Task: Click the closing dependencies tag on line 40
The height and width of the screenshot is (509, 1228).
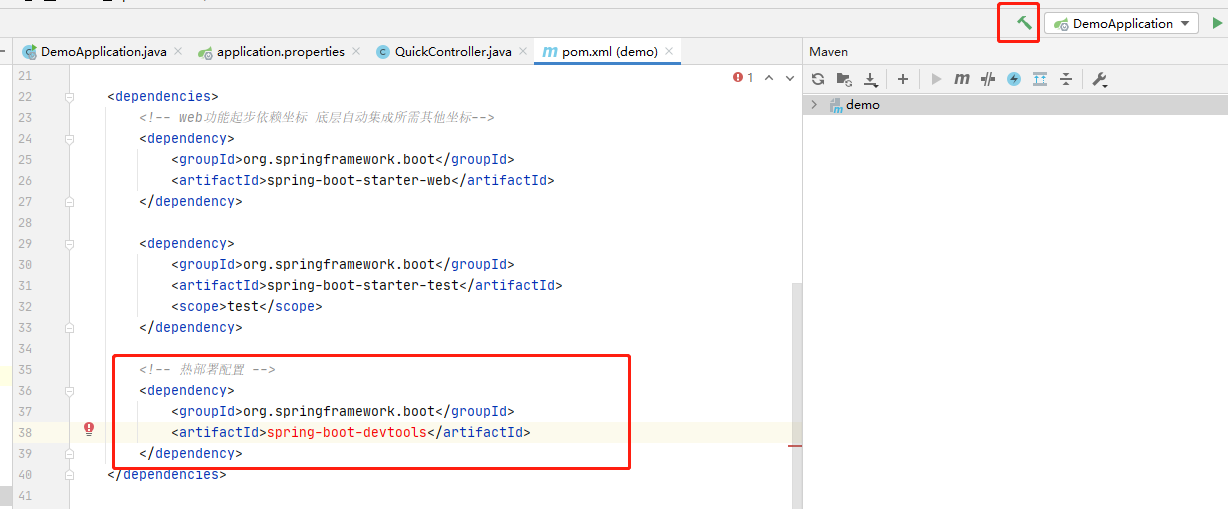Action: point(167,474)
